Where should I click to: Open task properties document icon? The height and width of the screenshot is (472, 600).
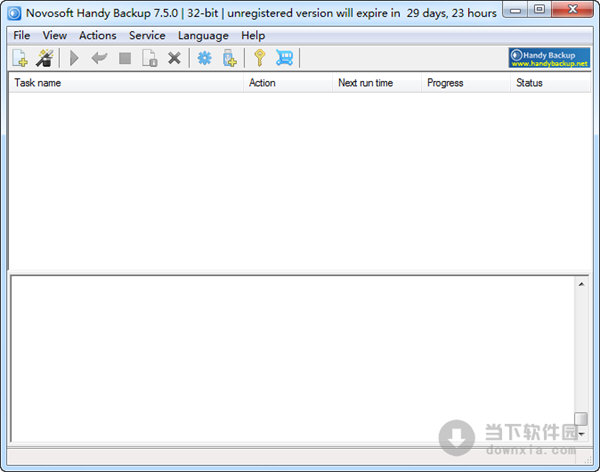[150, 58]
